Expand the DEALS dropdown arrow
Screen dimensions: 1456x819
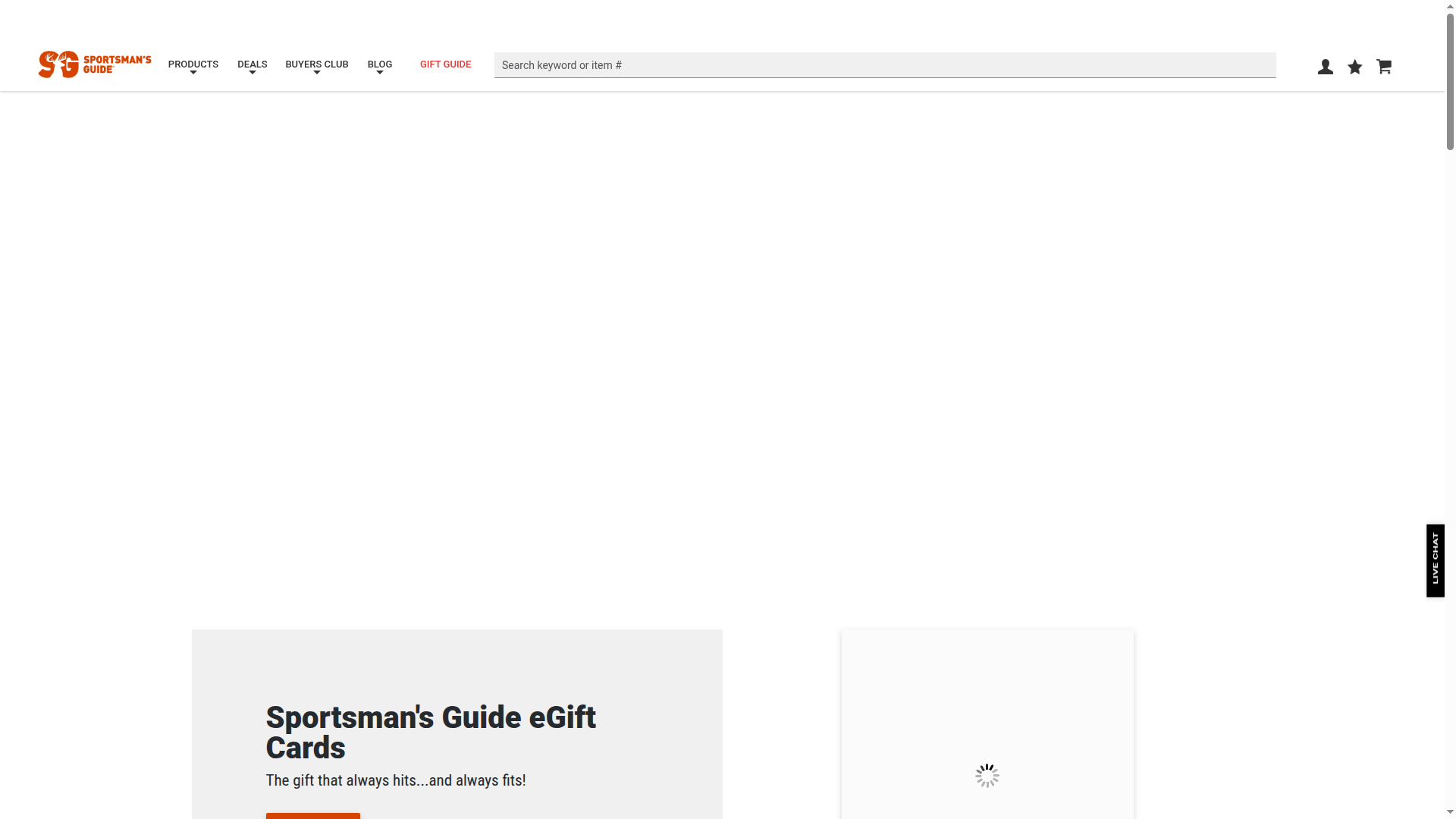tap(252, 74)
